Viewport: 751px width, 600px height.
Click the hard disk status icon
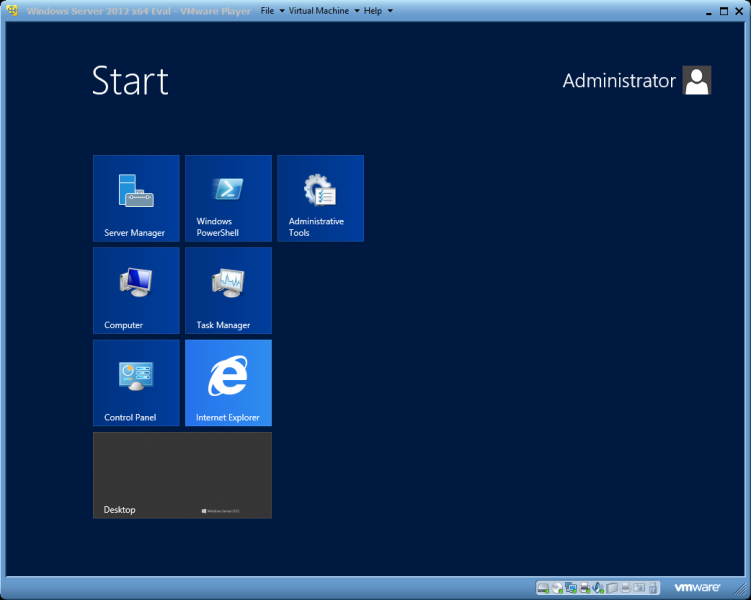click(x=543, y=588)
